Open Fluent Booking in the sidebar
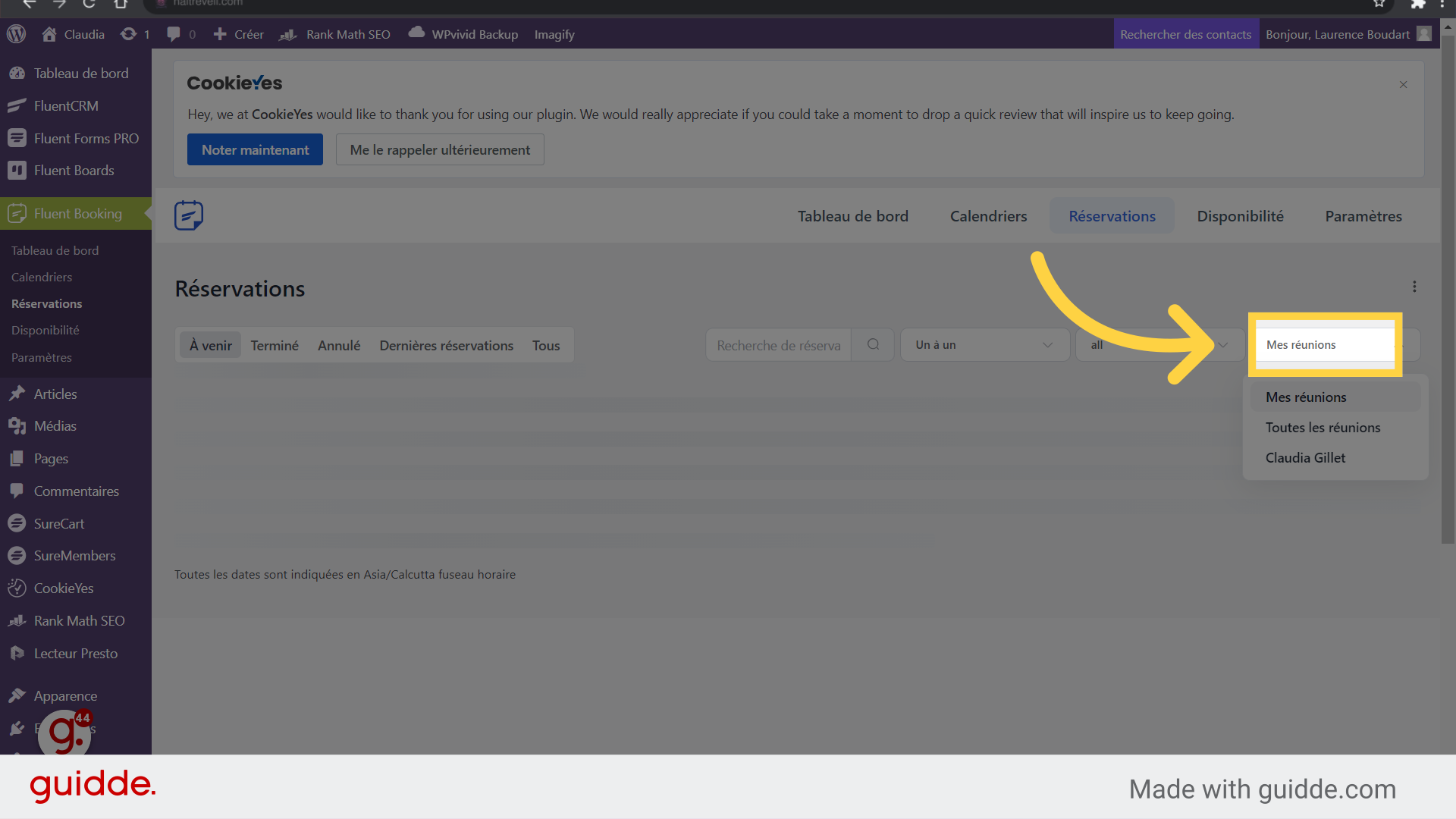 pos(76,214)
